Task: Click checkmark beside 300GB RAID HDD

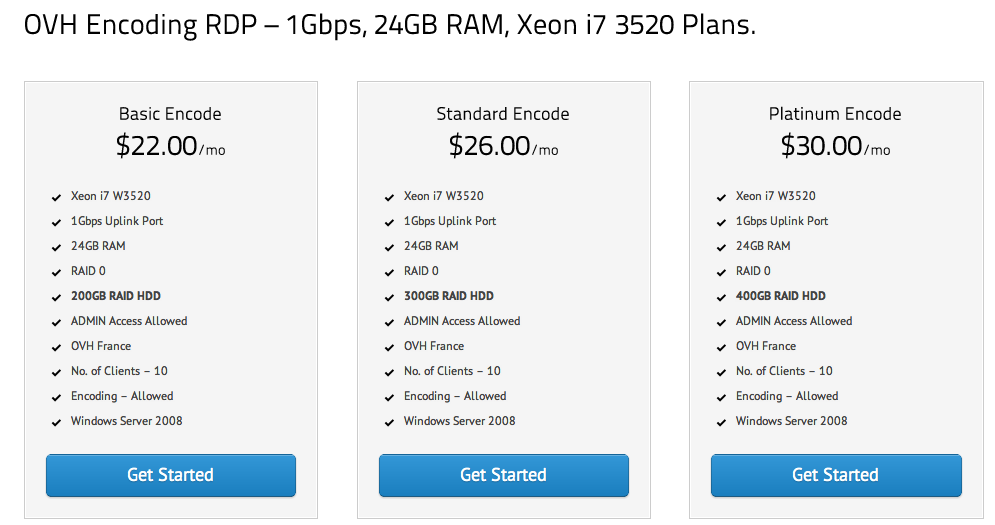Action: click(390, 297)
